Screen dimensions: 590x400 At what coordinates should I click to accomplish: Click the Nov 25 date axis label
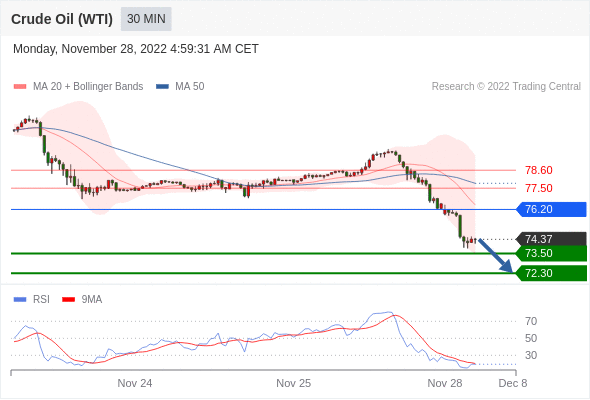coord(293,383)
